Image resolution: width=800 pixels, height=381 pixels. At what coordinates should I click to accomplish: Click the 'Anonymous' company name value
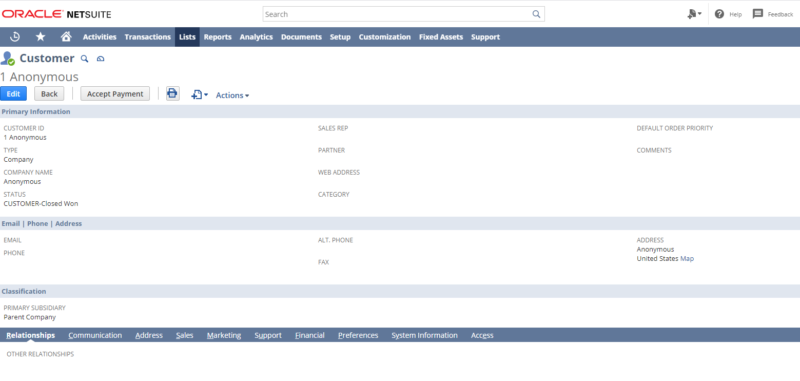[x=22, y=182]
